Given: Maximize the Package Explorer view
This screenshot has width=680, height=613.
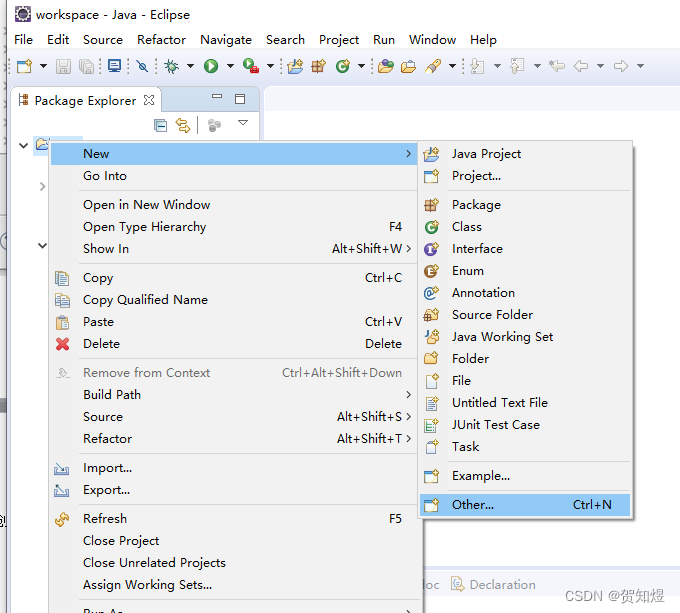Looking at the screenshot, I should 240,99.
